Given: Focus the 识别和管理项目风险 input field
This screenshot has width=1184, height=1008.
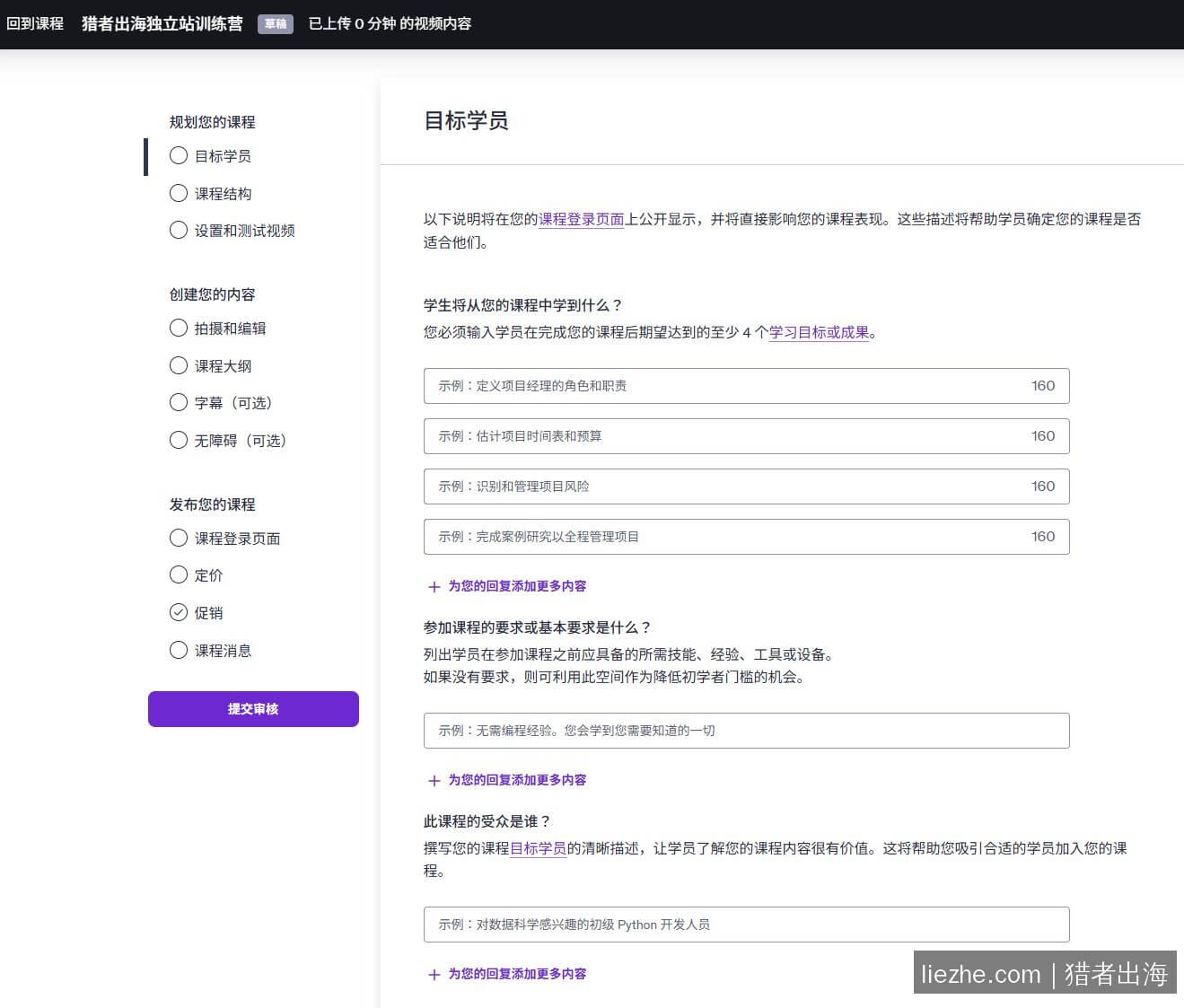Looking at the screenshot, I should point(746,486).
